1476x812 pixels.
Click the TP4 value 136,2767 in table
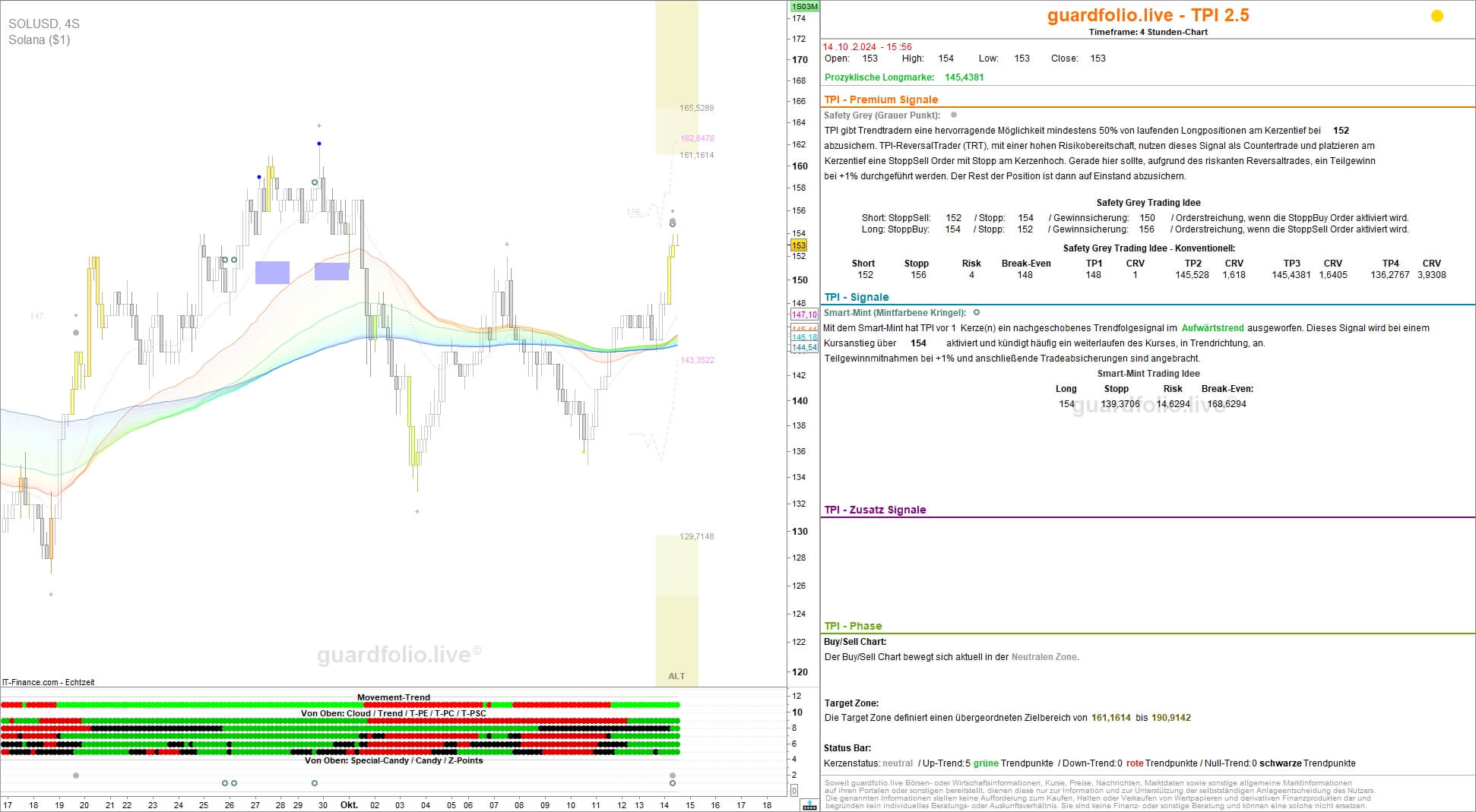(1390, 275)
